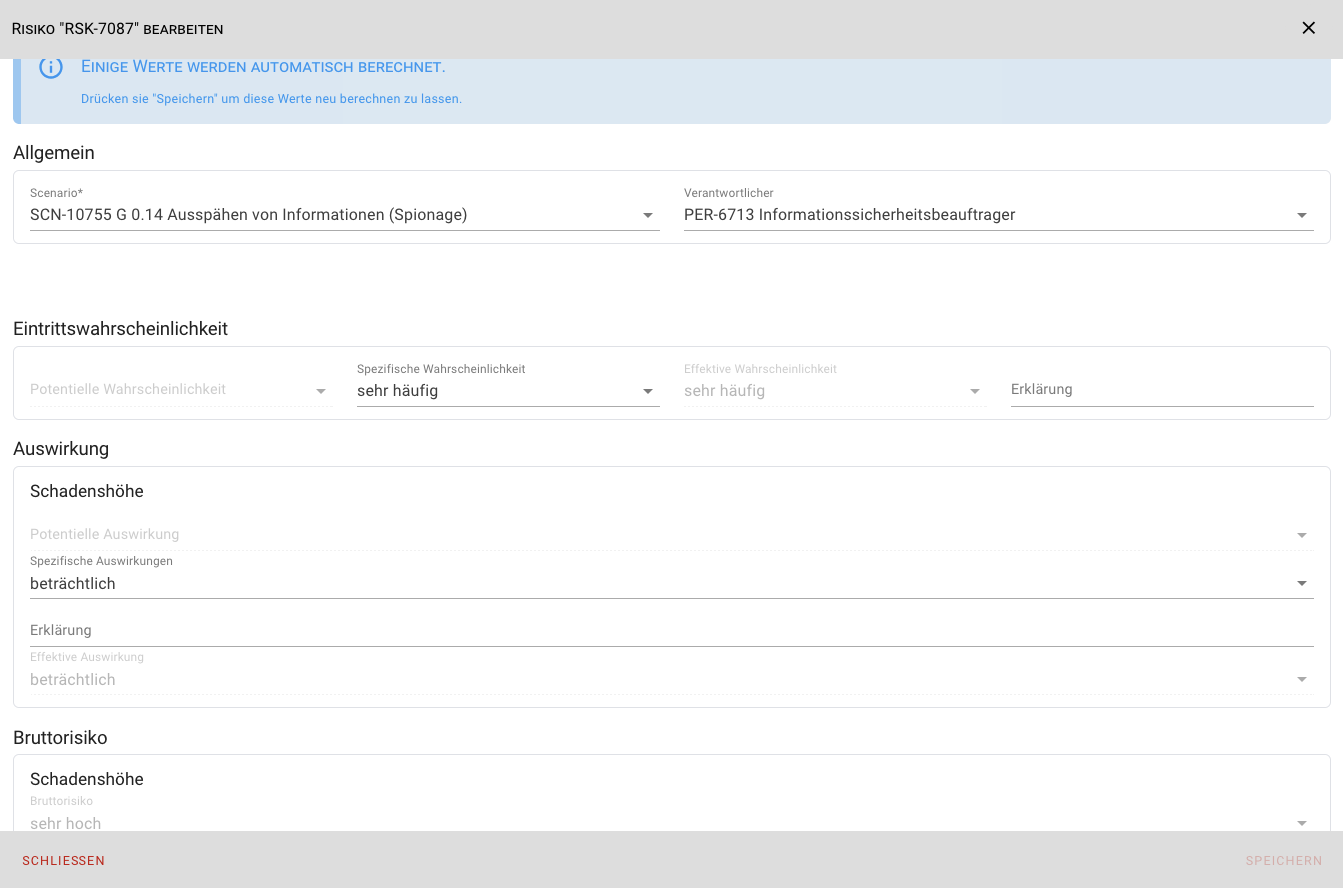Click the Spezifische Wahrscheinlichkeit dropdown arrow

point(648,391)
